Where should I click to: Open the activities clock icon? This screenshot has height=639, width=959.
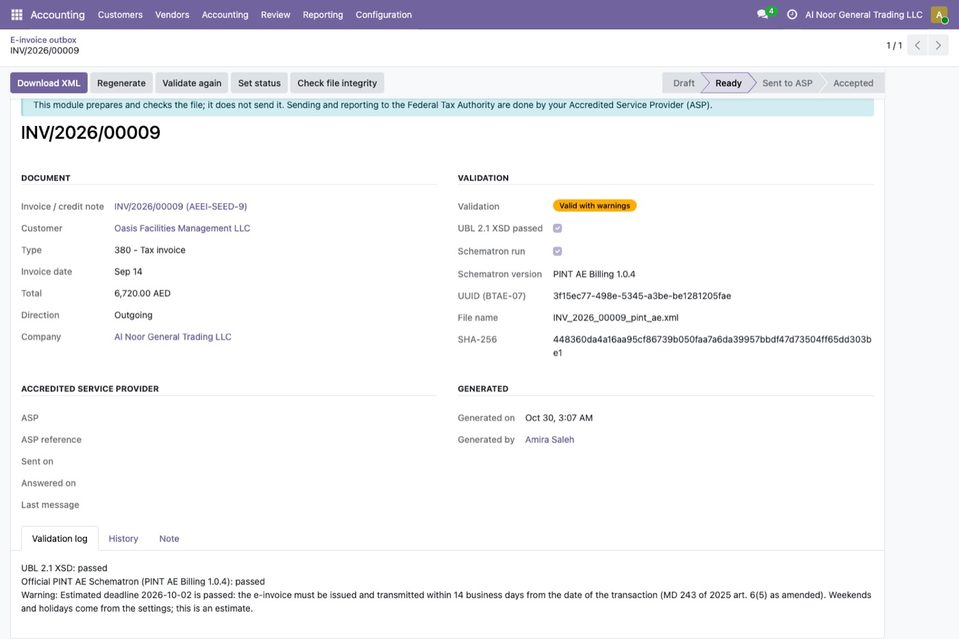(792, 15)
